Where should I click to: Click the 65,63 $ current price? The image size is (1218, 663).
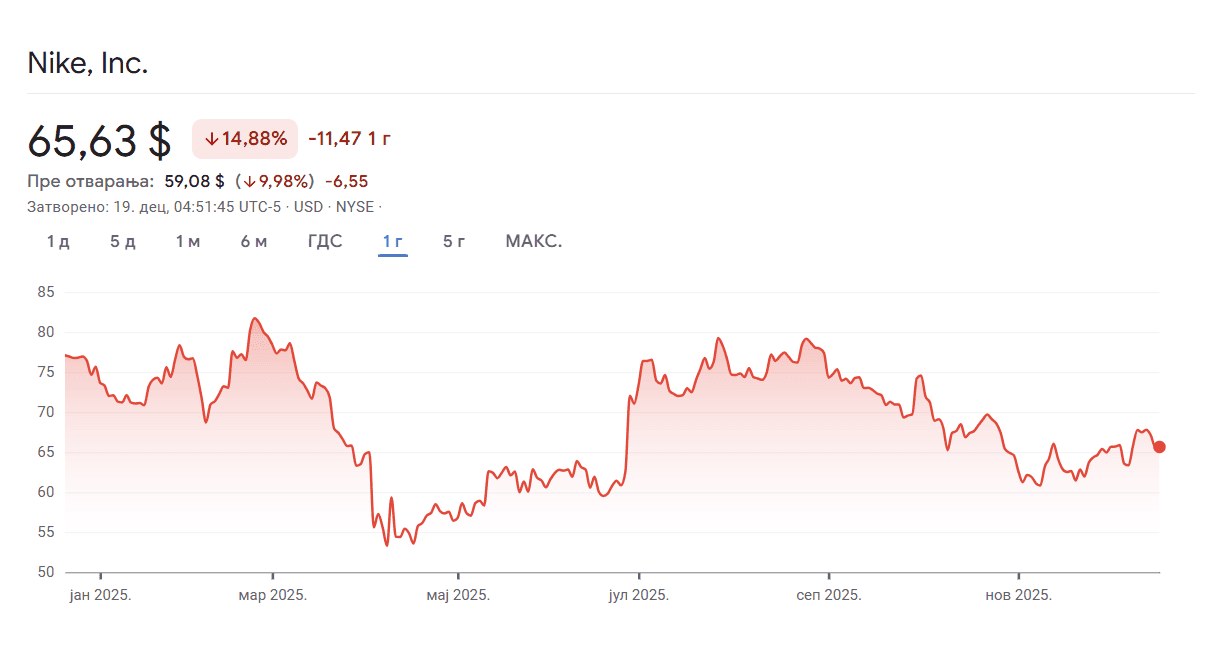pos(100,140)
